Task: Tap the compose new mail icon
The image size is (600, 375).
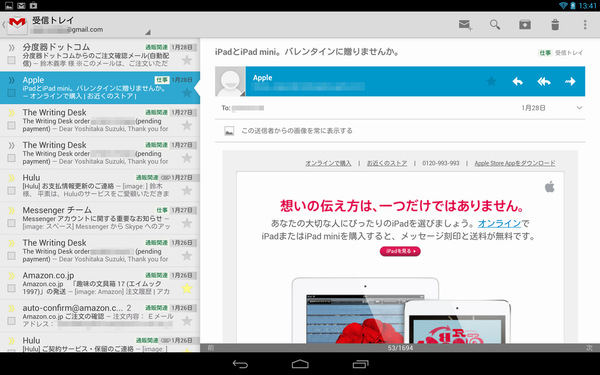Action: (465, 25)
